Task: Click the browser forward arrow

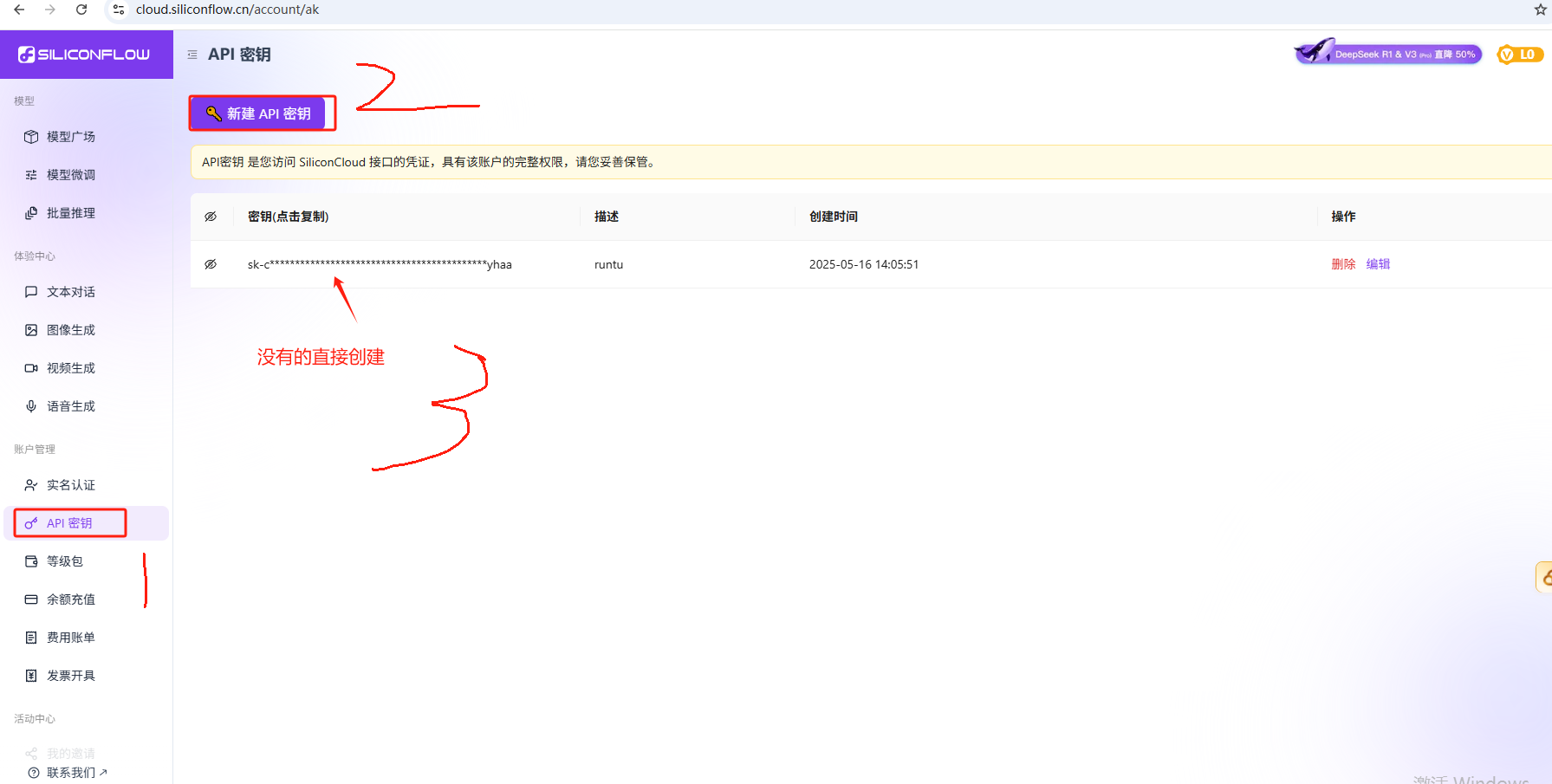Action: pyautogui.click(x=50, y=10)
